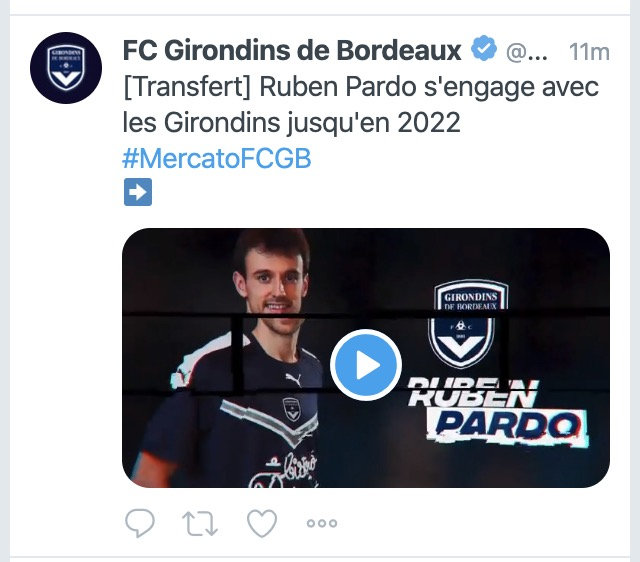This screenshot has height=562, width=640.
Task: Retweet the Ruben Pardo transfer post
Action: tap(200, 523)
